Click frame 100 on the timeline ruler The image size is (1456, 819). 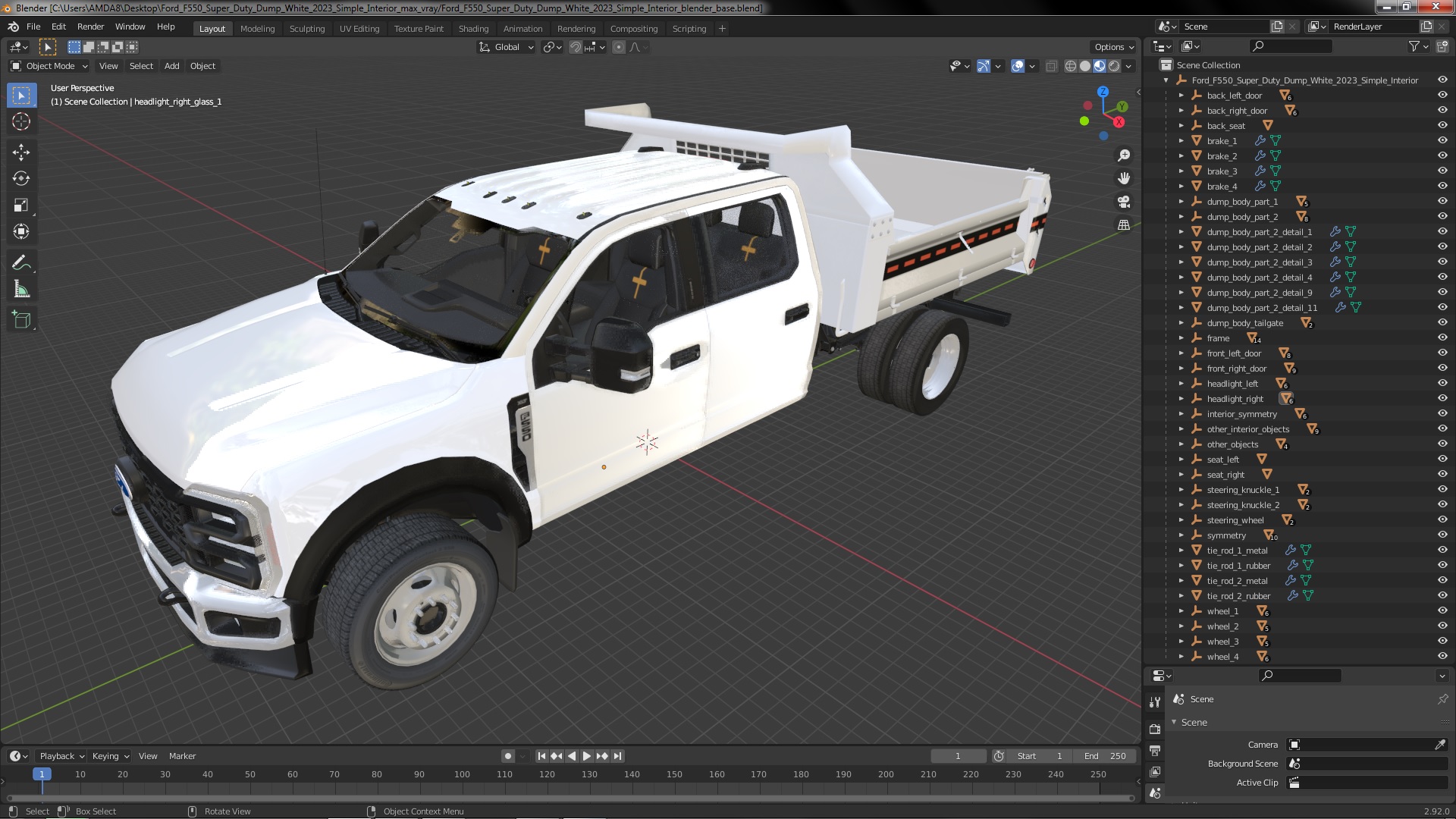[462, 774]
